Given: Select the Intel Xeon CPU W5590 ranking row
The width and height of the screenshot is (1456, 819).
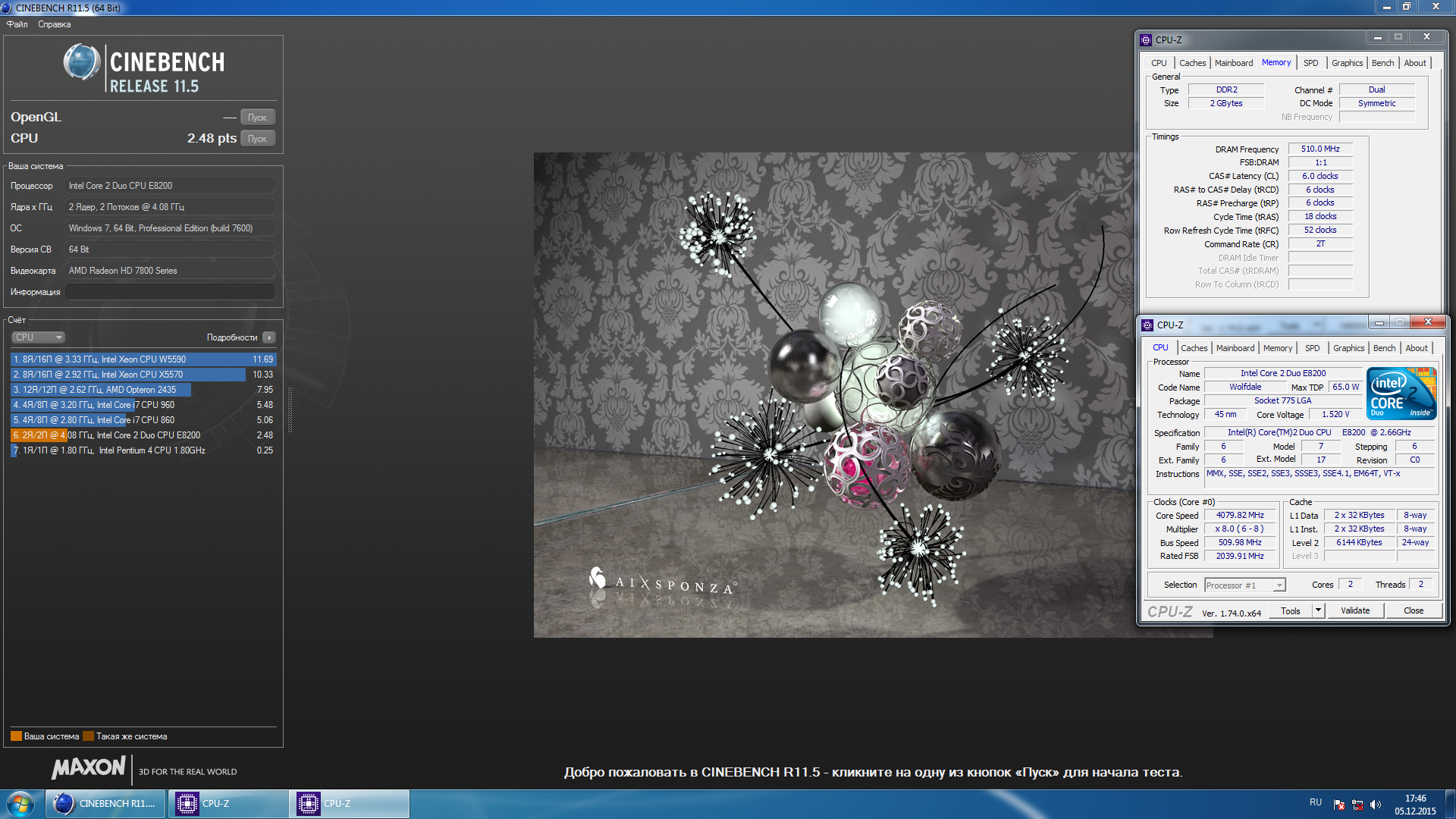Looking at the screenshot, I should coord(143,359).
